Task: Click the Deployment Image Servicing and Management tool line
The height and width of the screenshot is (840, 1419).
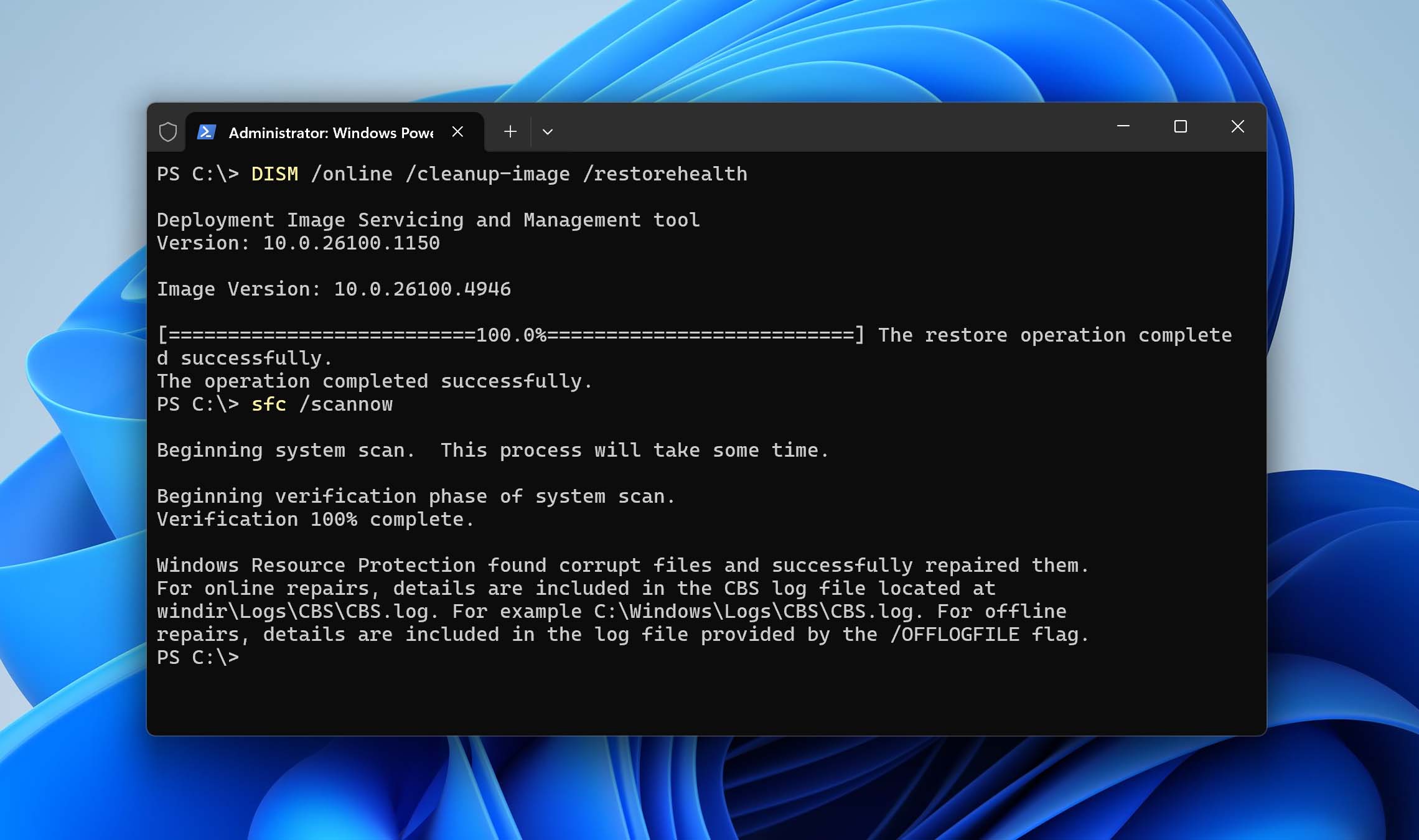Action: pos(428,220)
